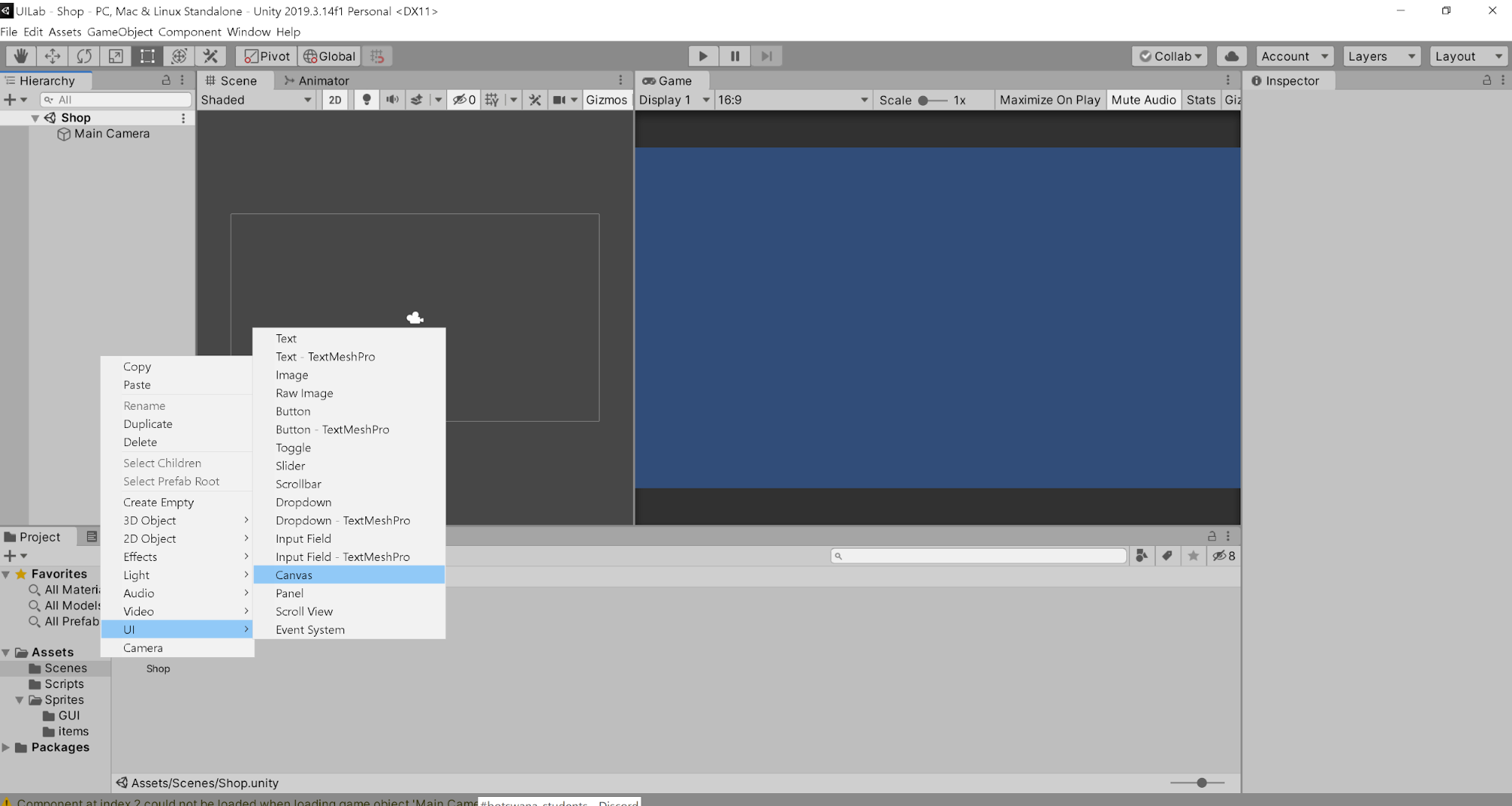1512x806 pixels.
Task: Toggle hidden objects visibility in Scene
Action: click(464, 100)
